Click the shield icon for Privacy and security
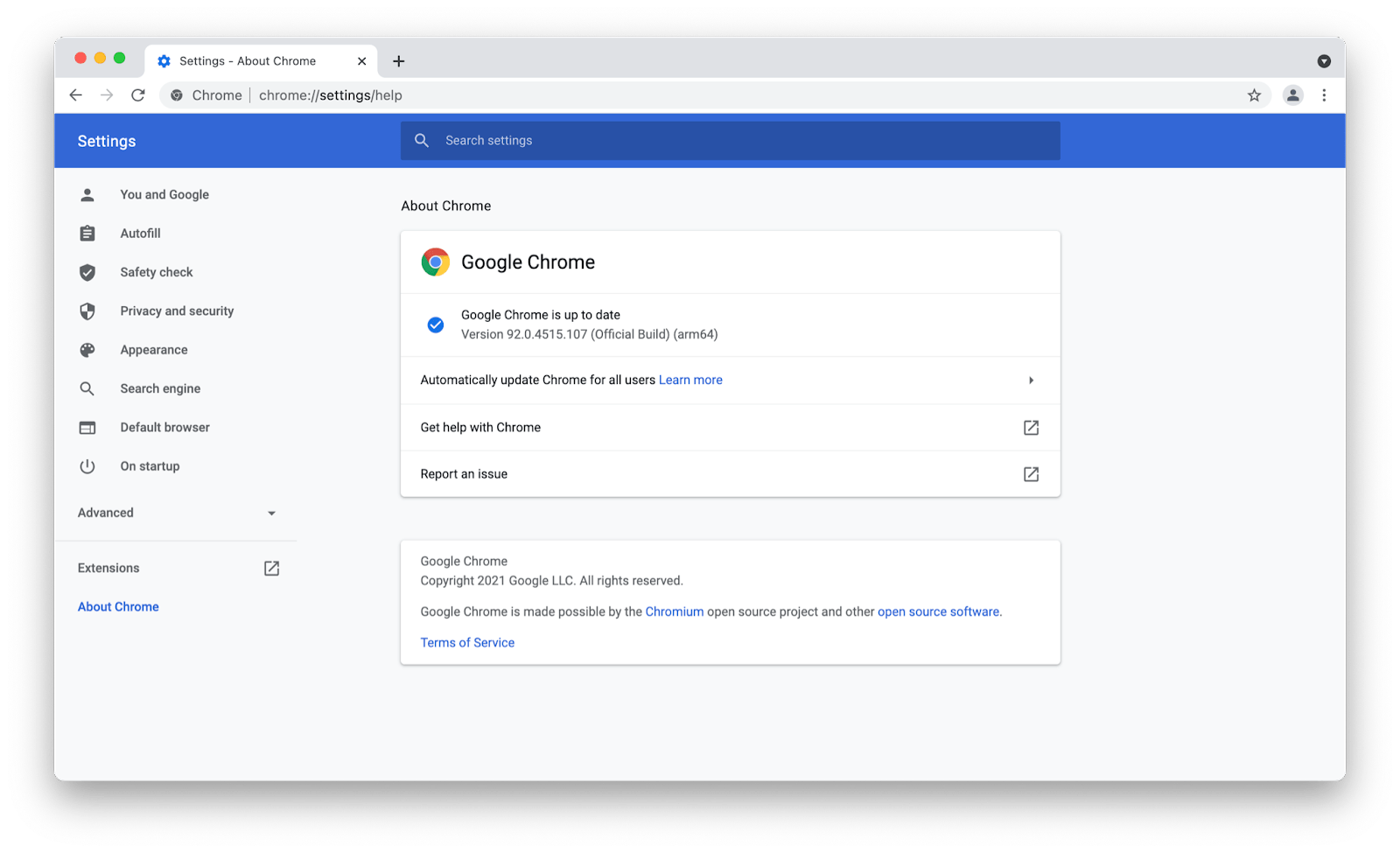The height and width of the screenshot is (853, 1400). [x=87, y=311]
